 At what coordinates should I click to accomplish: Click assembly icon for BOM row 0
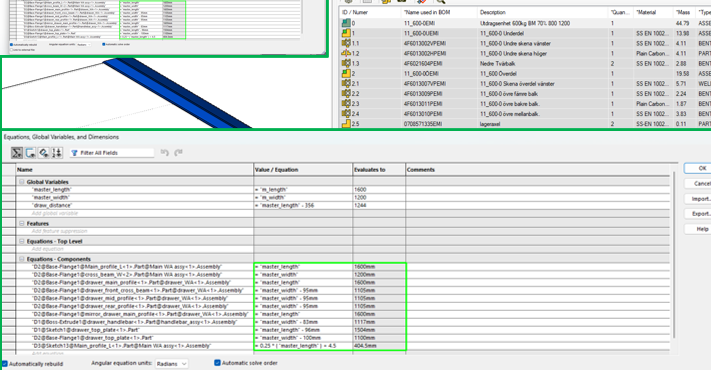(346, 23)
